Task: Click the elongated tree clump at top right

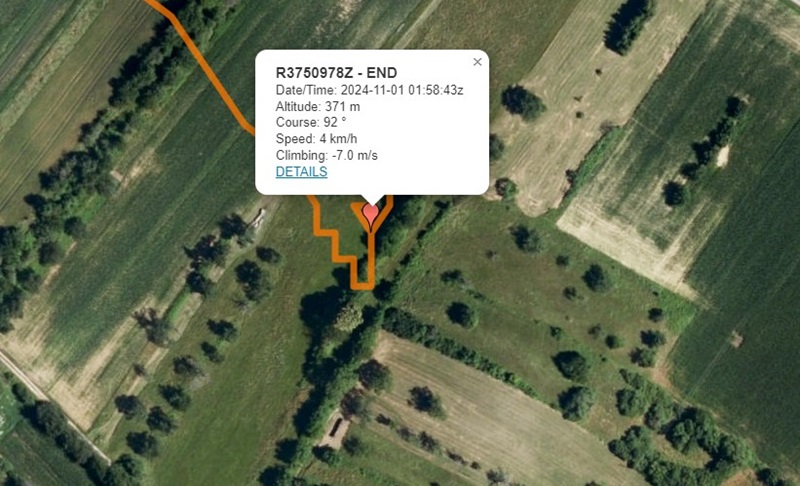Action: click(629, 25)
